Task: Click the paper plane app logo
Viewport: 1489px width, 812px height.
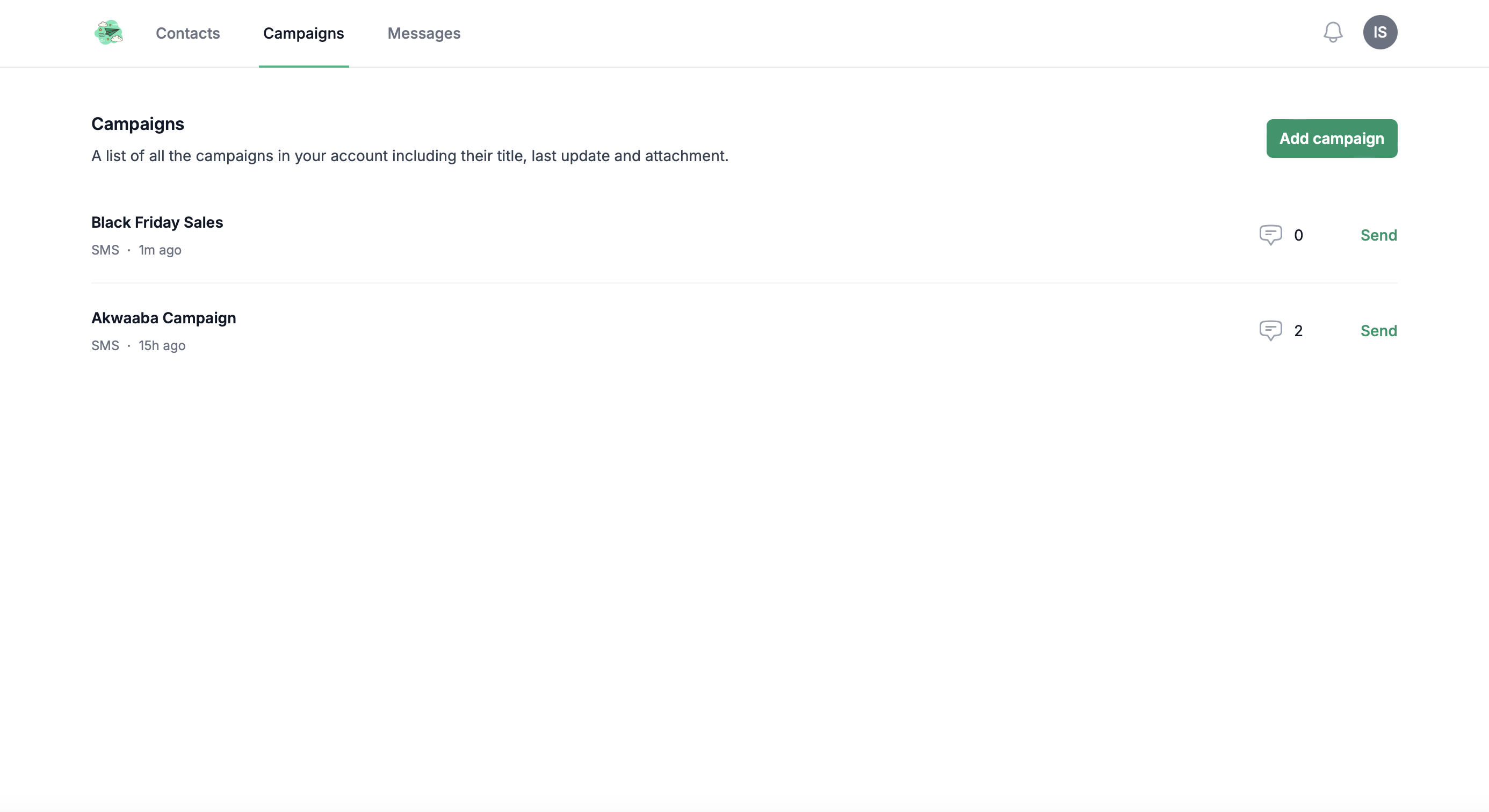Action: [x=108, y=32]
